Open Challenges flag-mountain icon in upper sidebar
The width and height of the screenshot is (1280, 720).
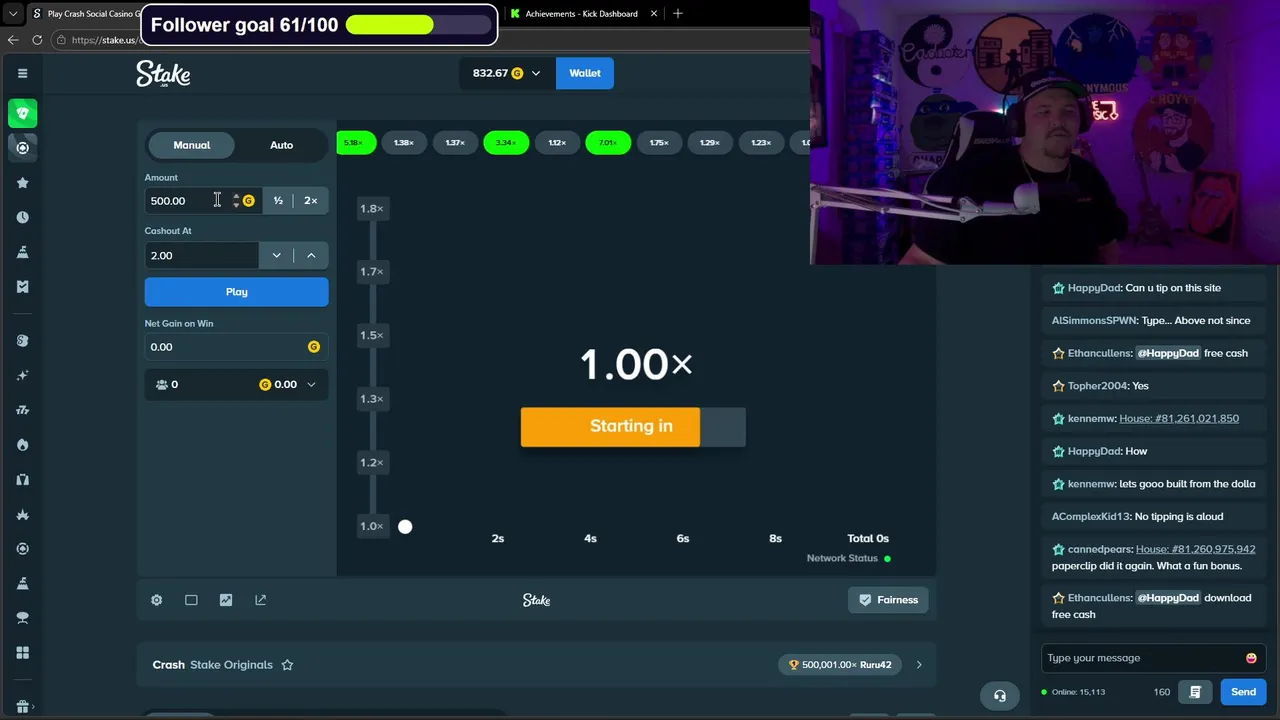tap(22, 252)
